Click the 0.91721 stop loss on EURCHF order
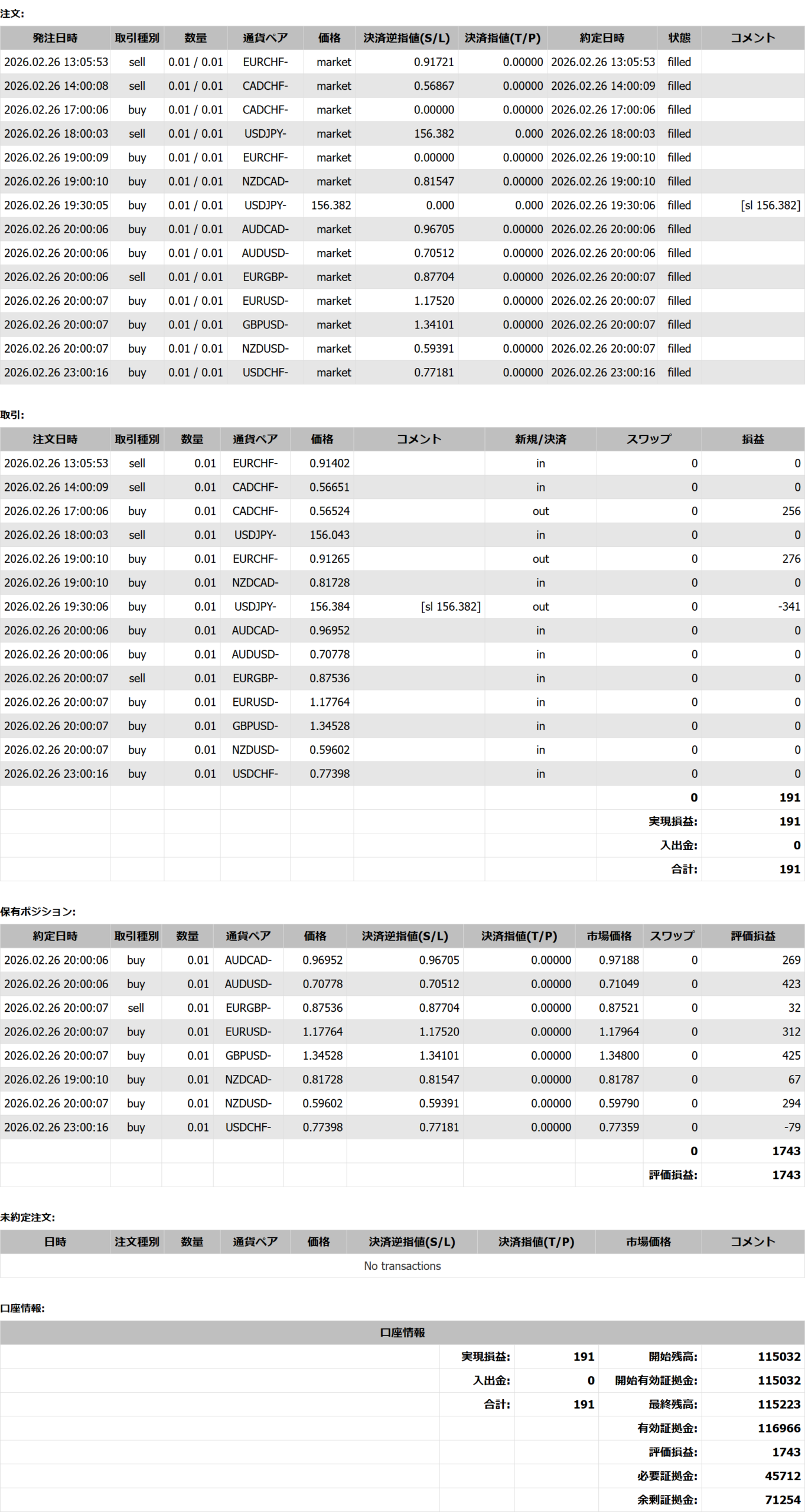Screen dimensions: 805x1512 [x=434, y=62]
